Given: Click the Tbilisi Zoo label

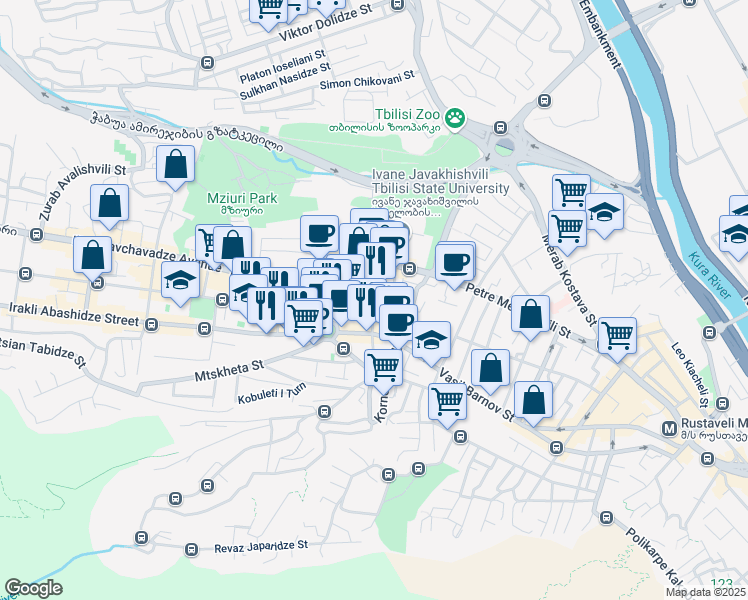Looking at the screenshot, I should 407,114.
